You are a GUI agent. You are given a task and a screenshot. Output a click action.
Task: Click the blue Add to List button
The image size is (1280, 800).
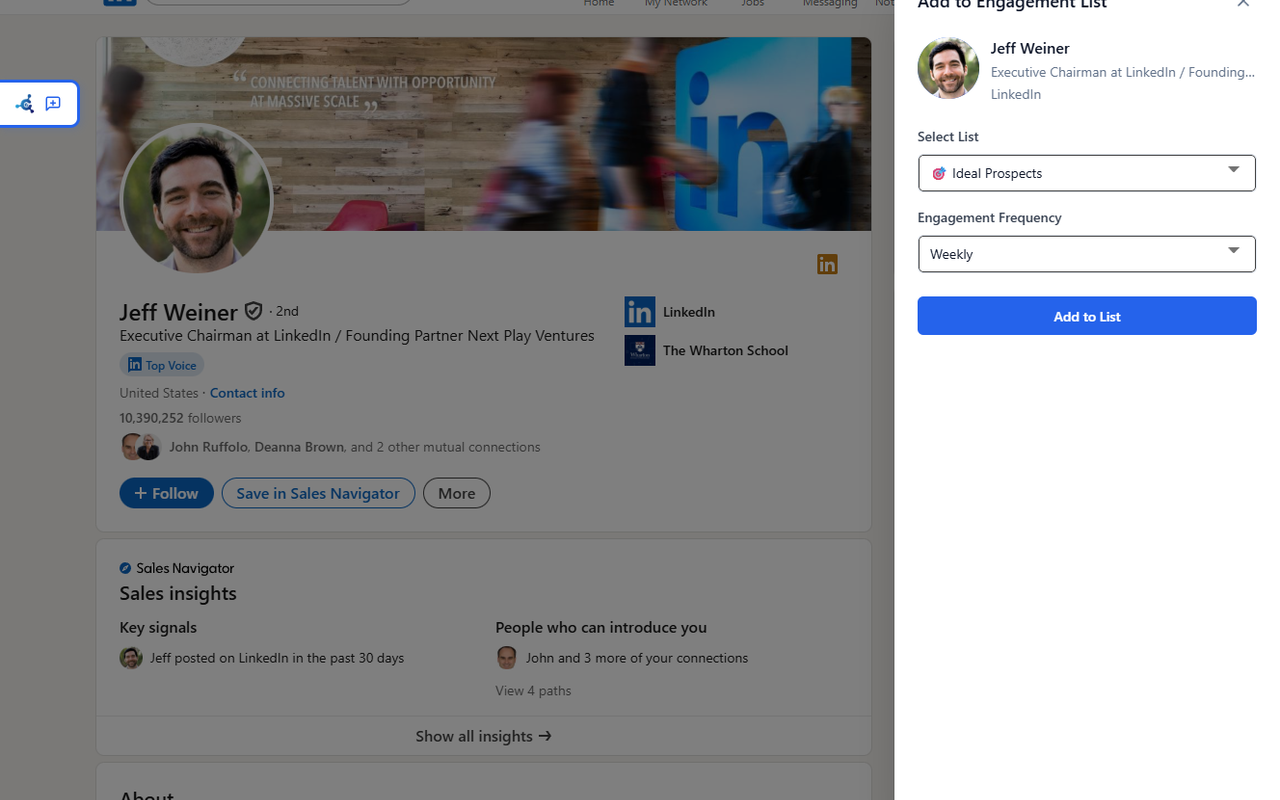click(1087, 316)
